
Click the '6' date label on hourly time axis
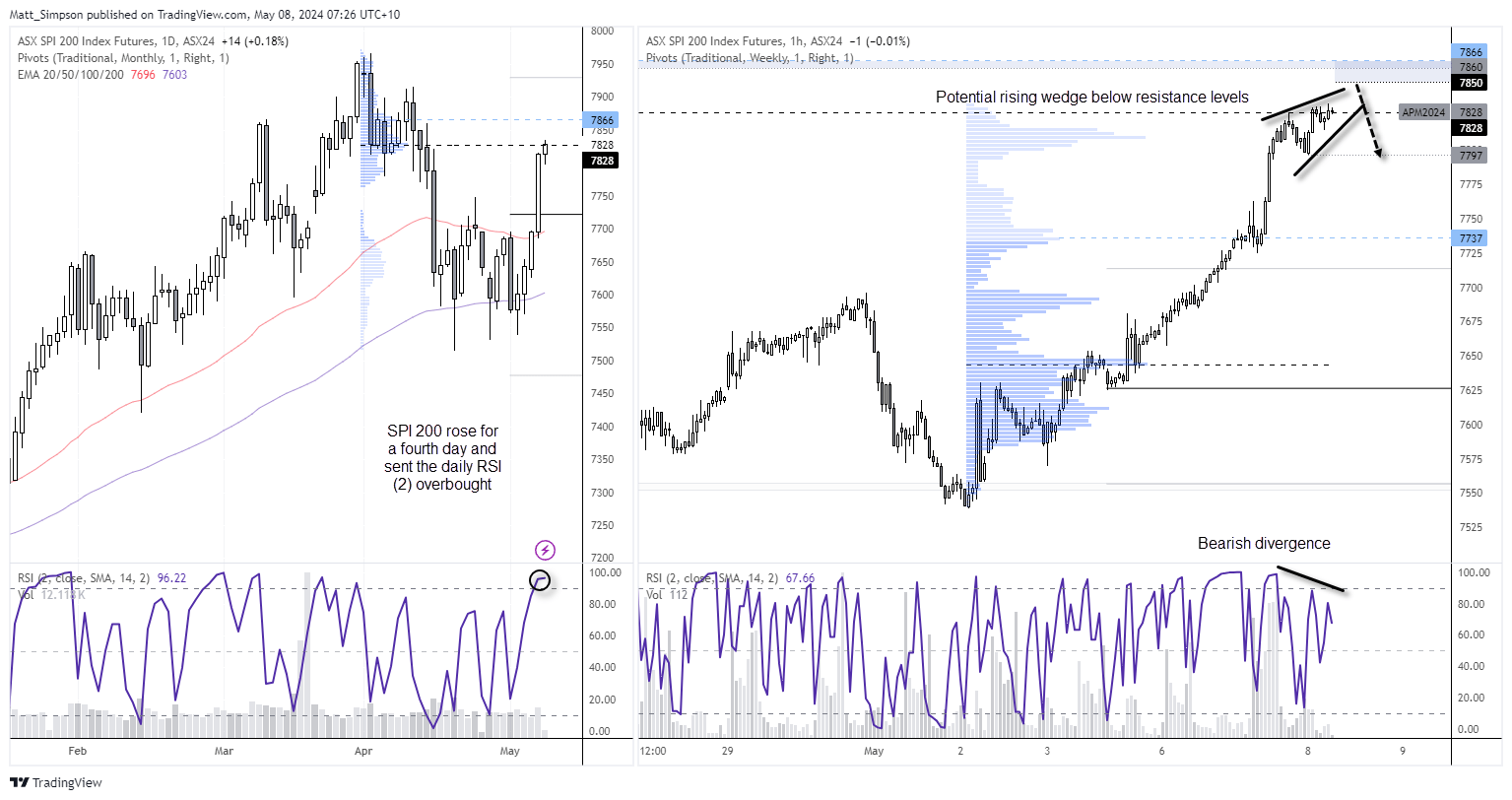(x=1161, y=751)
